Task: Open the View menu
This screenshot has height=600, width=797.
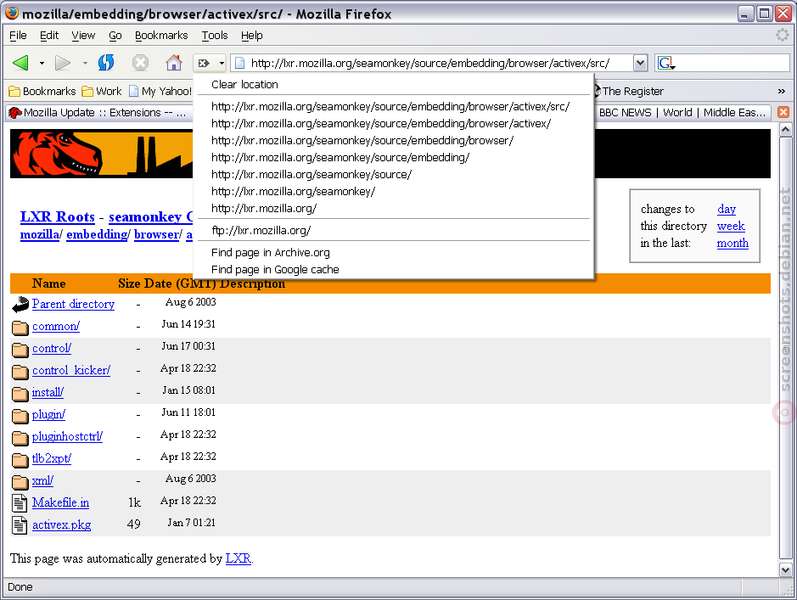Action: [83, 36]
